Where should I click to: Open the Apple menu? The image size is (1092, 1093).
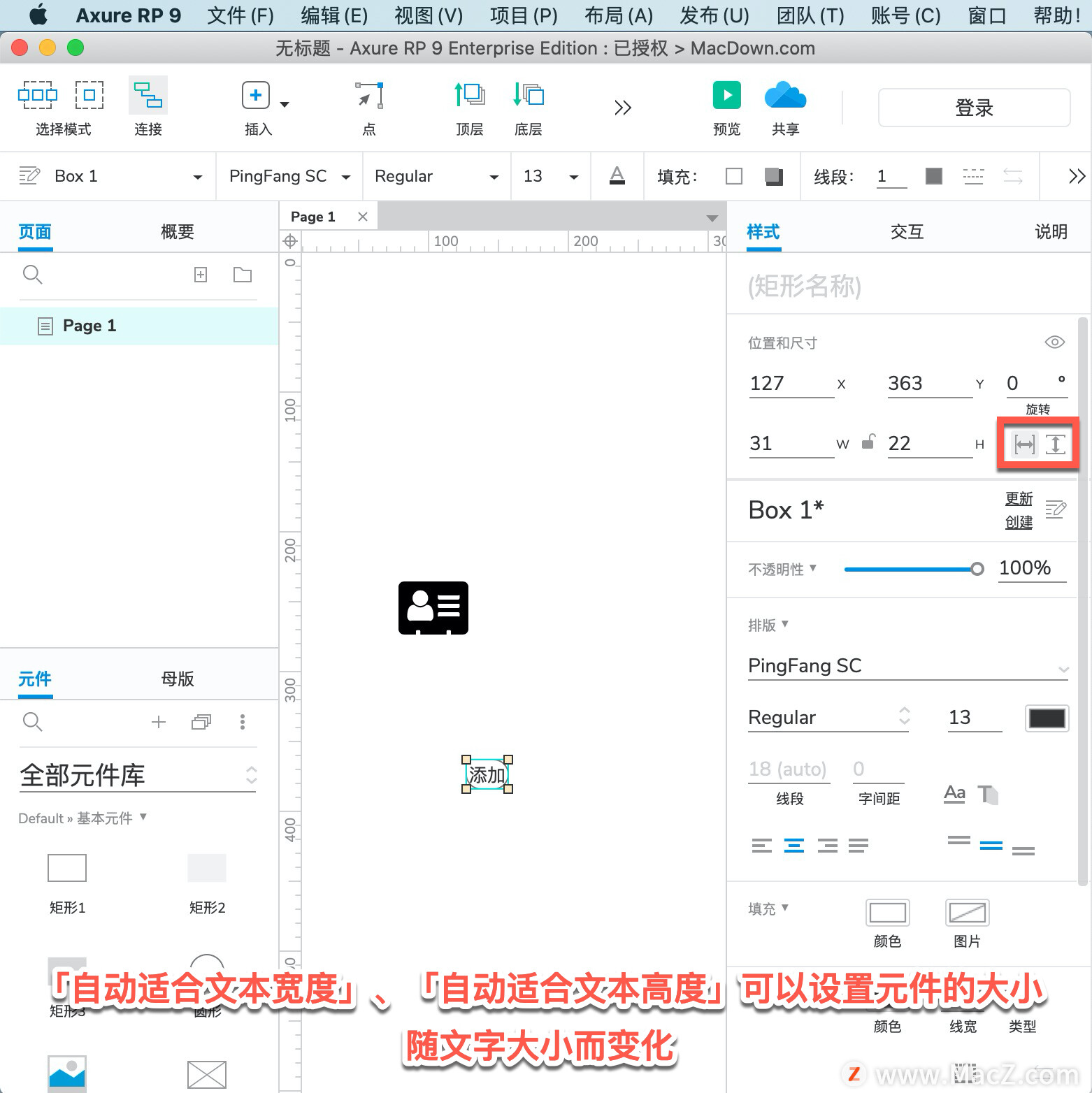pos(38,15)
